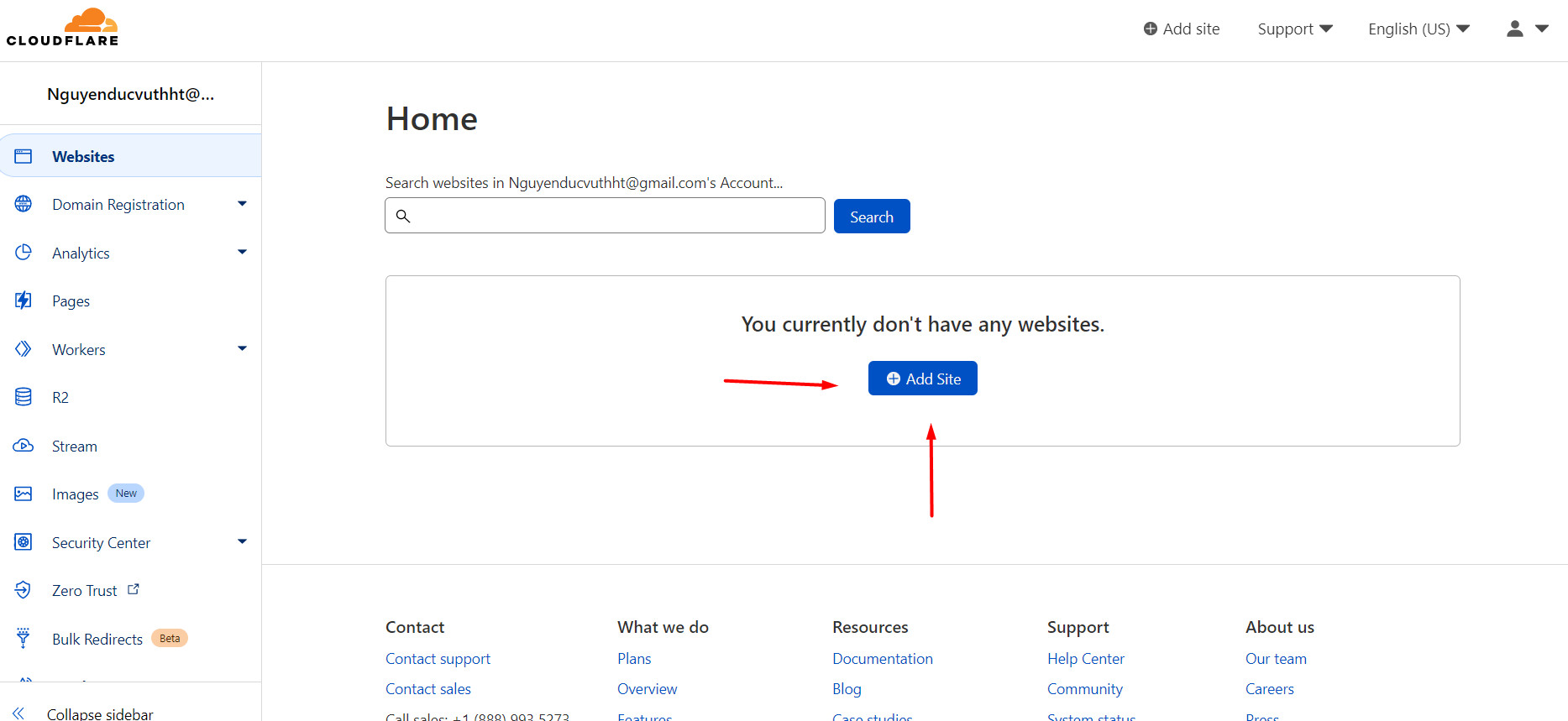The width and height of the screenshot is (1568, 721).
Task: Expand the Analytics submenu arrow
Action: [x=242, y=252]
